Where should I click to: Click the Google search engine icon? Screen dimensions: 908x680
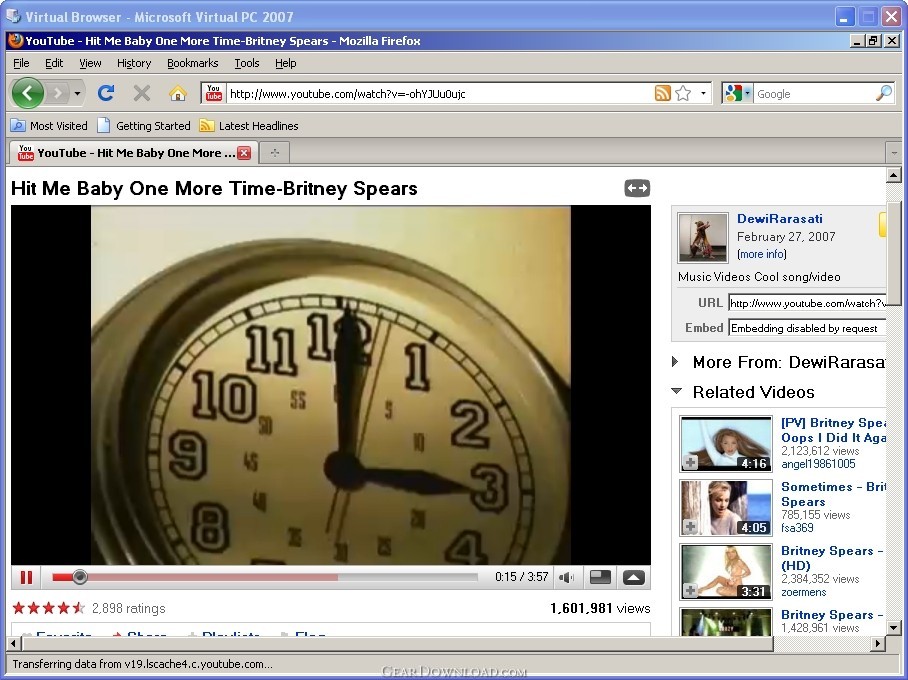coord(733,93)
